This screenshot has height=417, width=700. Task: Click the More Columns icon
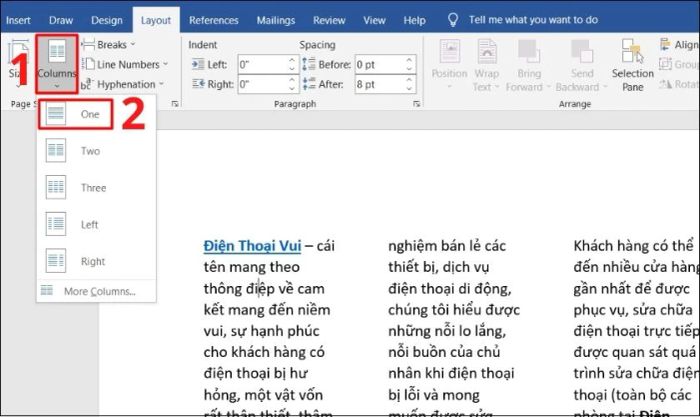47,291
